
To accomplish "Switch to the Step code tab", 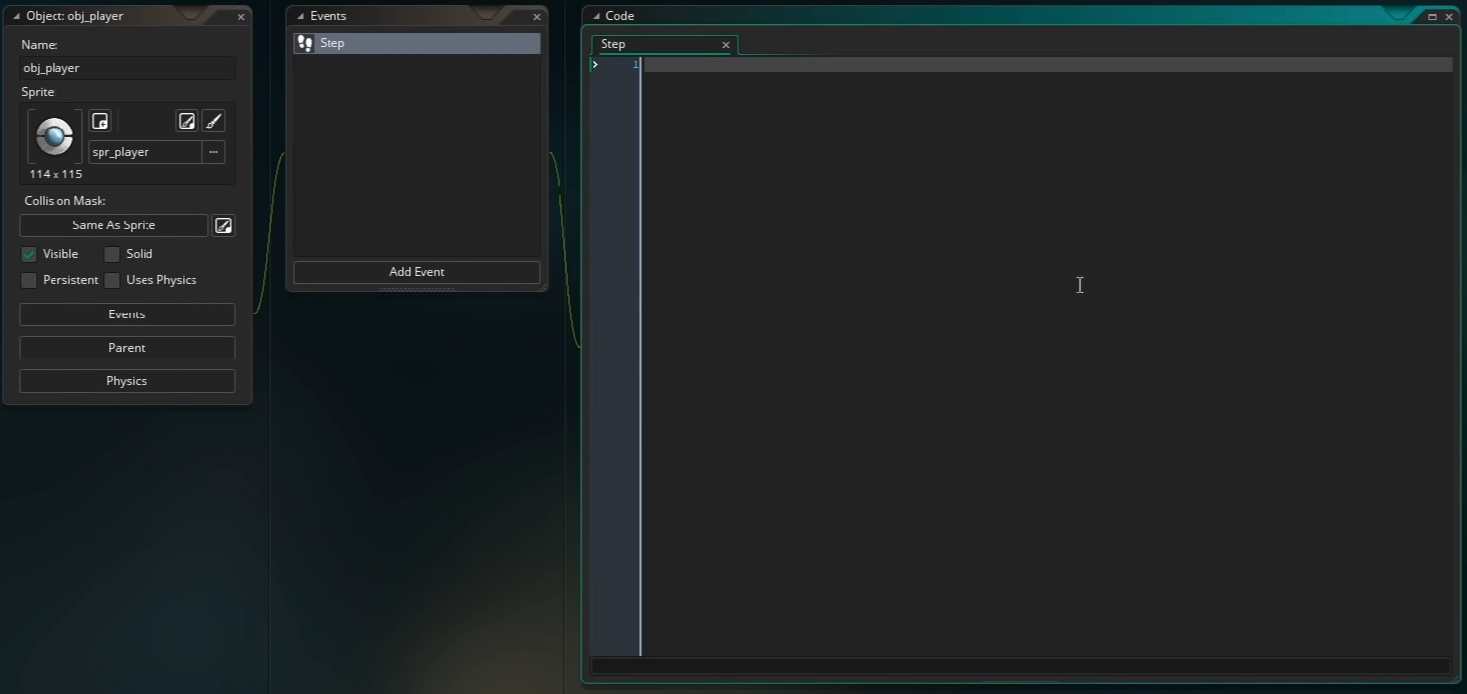I will pos(655,44).
